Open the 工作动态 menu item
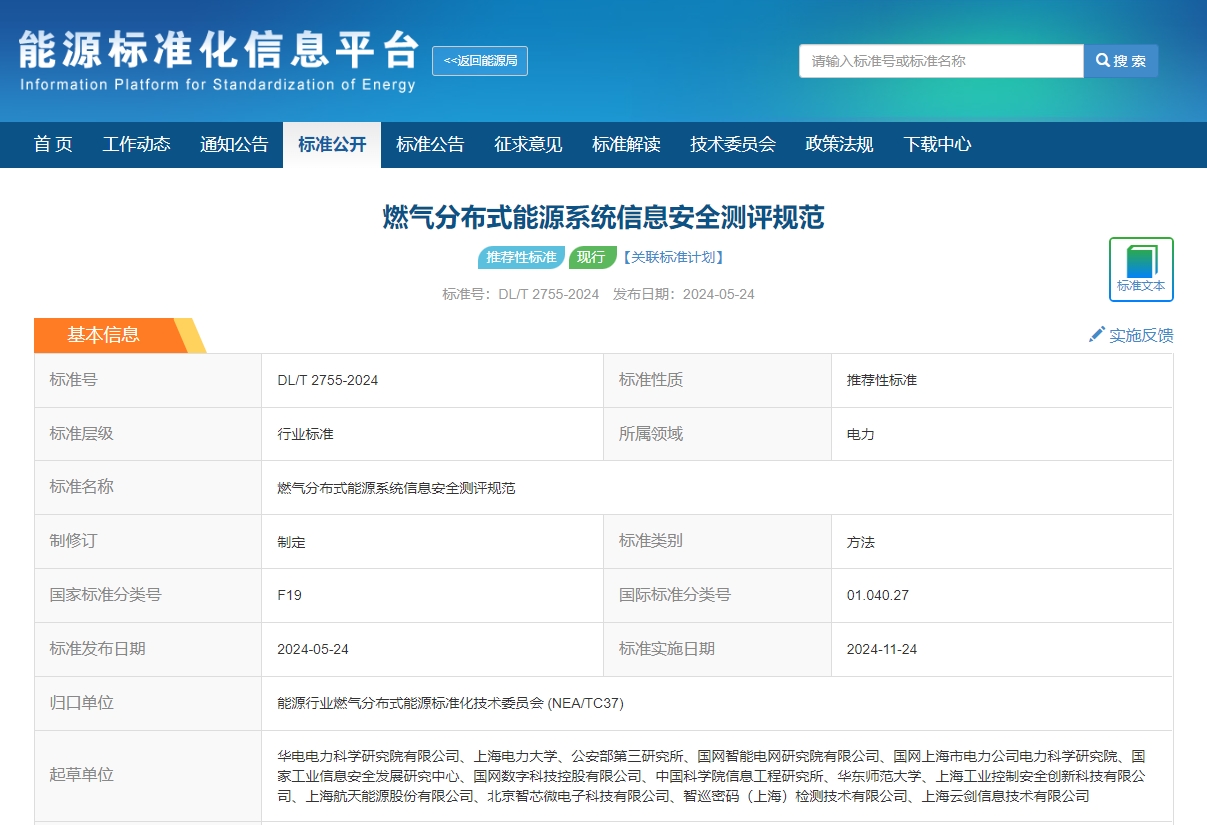The width and height of the screenshot is (1207, 825). 136,145
